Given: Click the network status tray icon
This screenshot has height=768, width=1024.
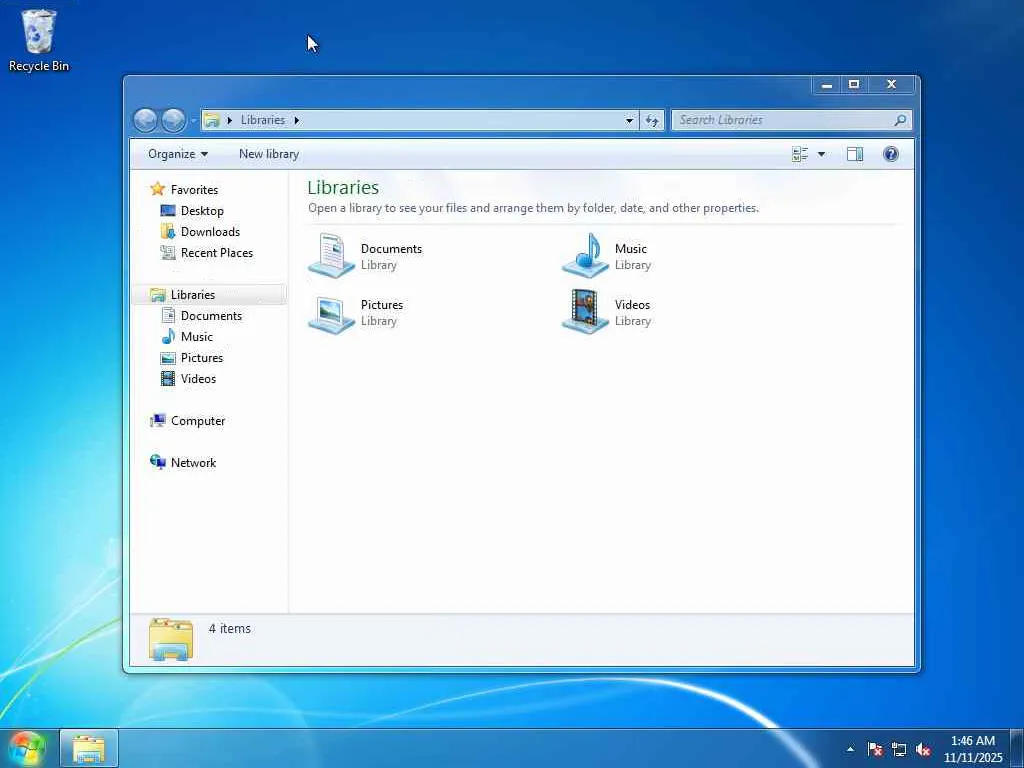Looking at the screenshot, I should point(899,750).
